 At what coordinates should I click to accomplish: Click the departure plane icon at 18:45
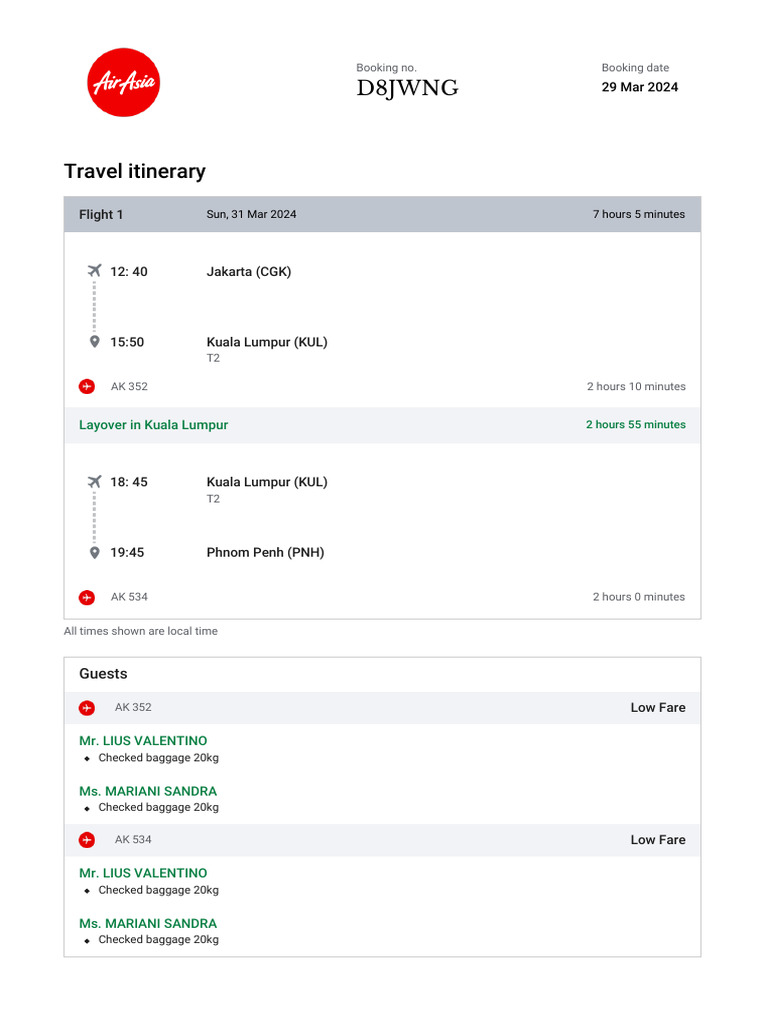pyautogui.click(x=95, y=482)
